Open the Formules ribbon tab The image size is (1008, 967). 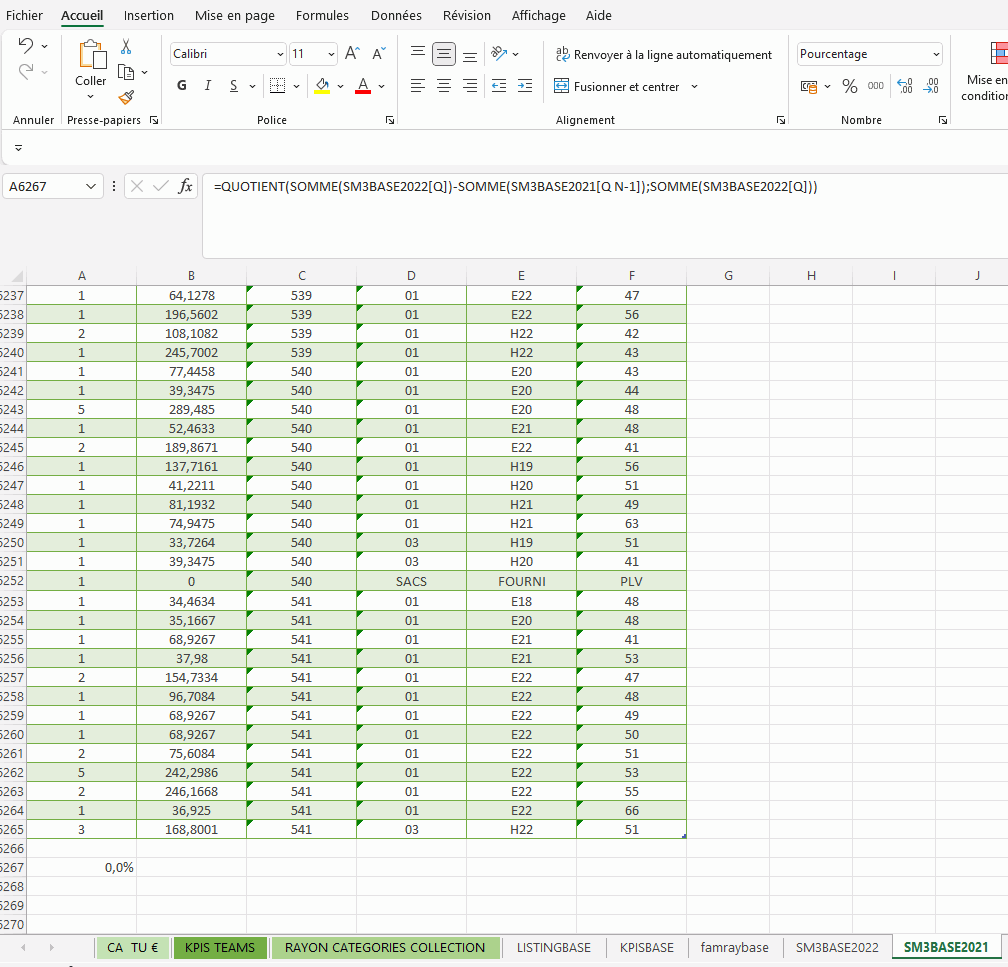click(x=322, y=15)
